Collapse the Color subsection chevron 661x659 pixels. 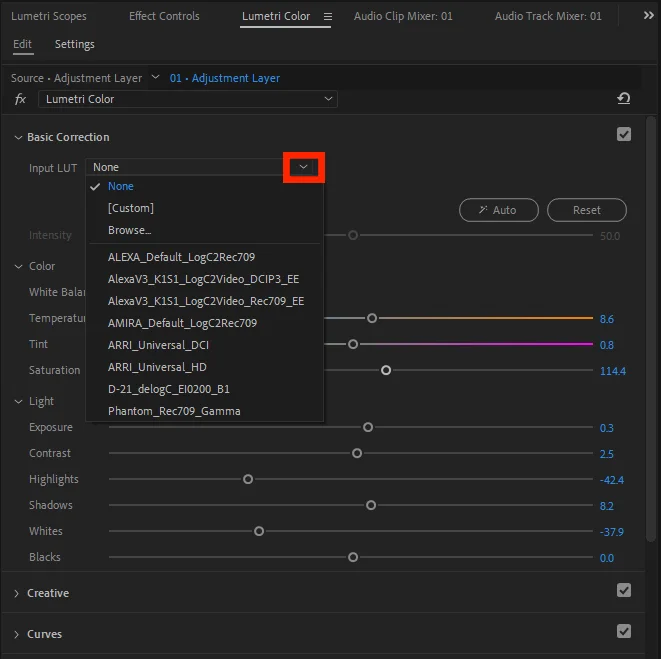[18, 266]
